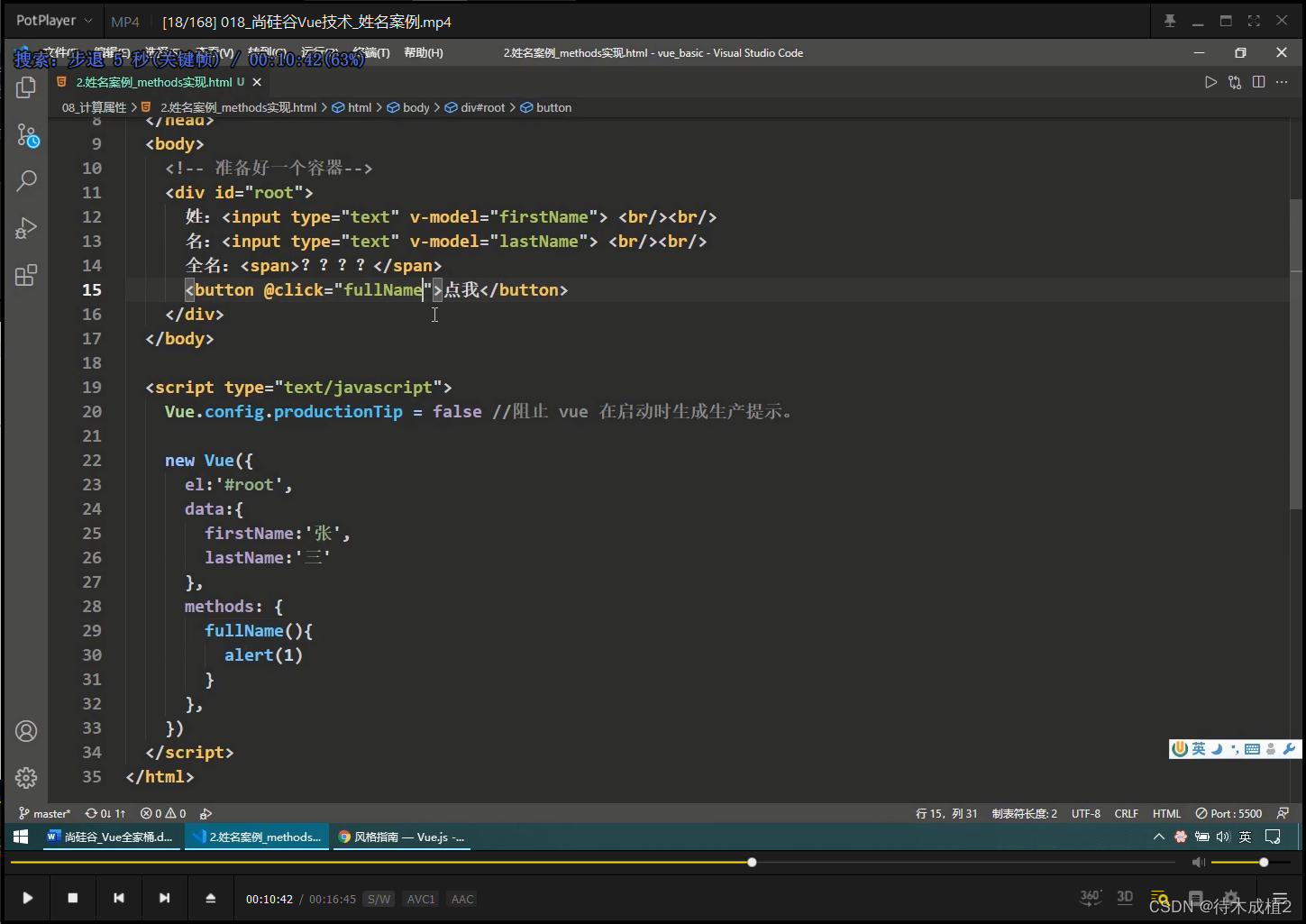Click the S/W decoder indicator
1306x924 pixels.
point(379,899)
